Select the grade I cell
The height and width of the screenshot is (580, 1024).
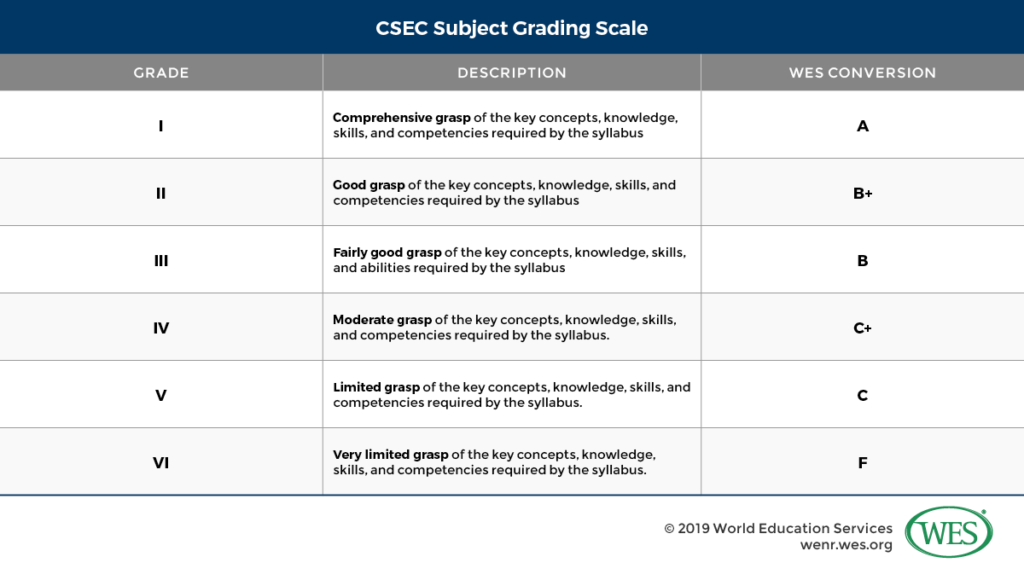(x=161, y=126)
